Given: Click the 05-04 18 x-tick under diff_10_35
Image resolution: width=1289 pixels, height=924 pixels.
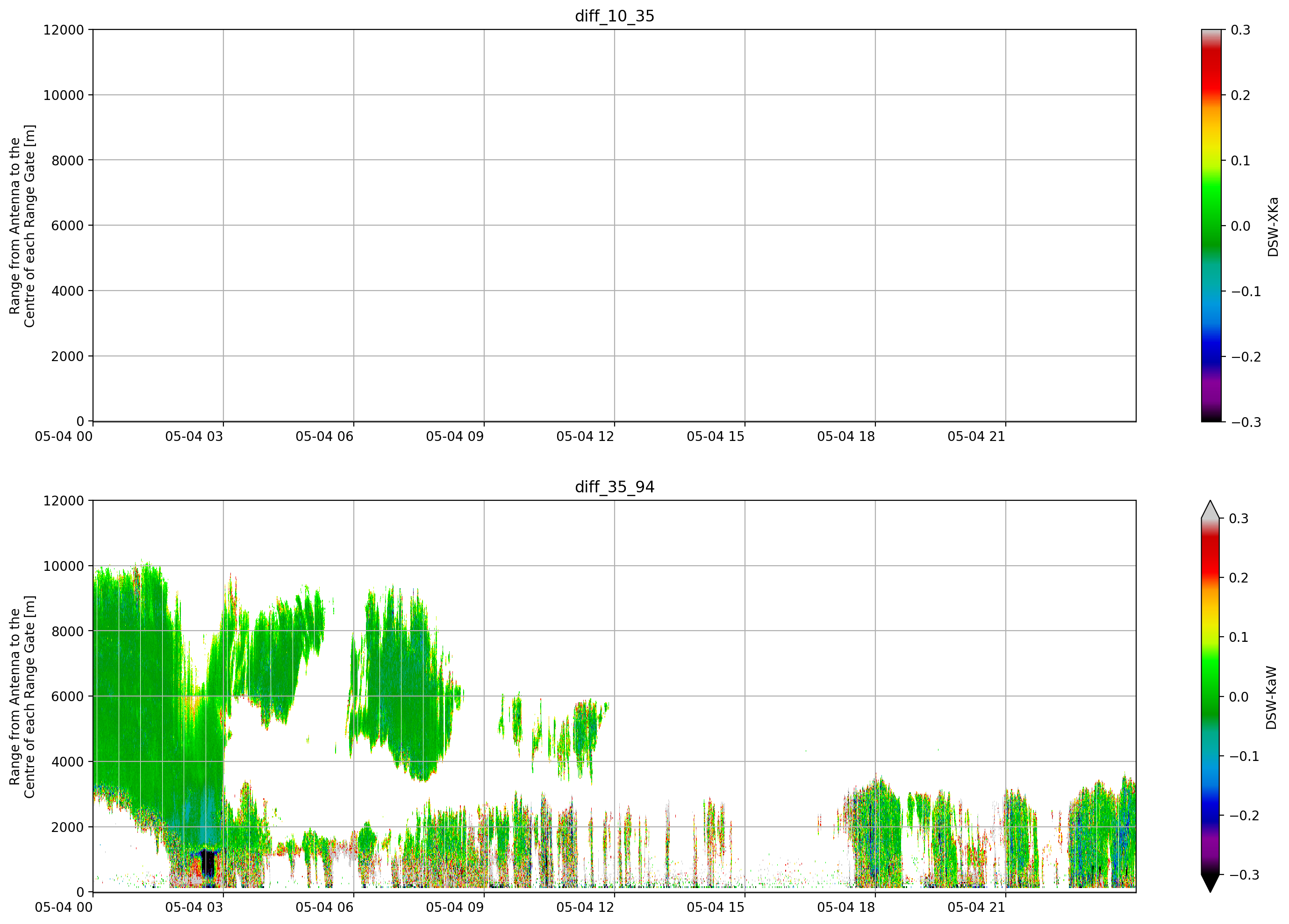Looking at the screenshot, I should click(846, 437).
